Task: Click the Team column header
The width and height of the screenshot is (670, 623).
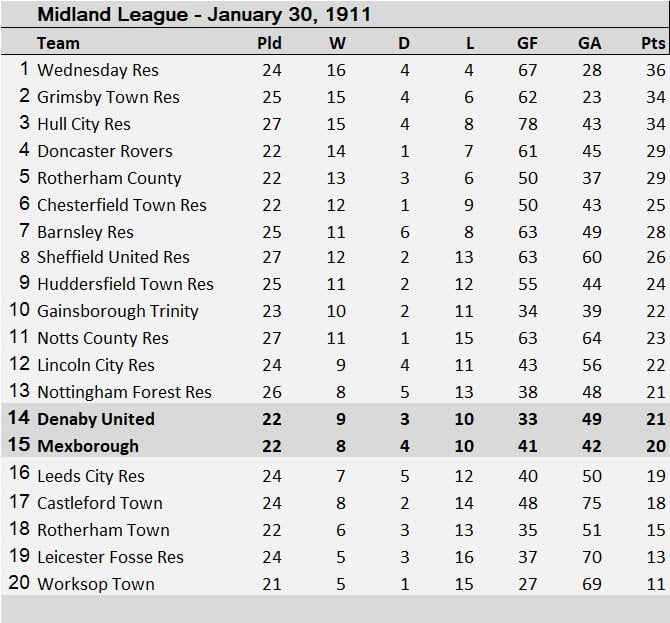Action: point(58,43)
